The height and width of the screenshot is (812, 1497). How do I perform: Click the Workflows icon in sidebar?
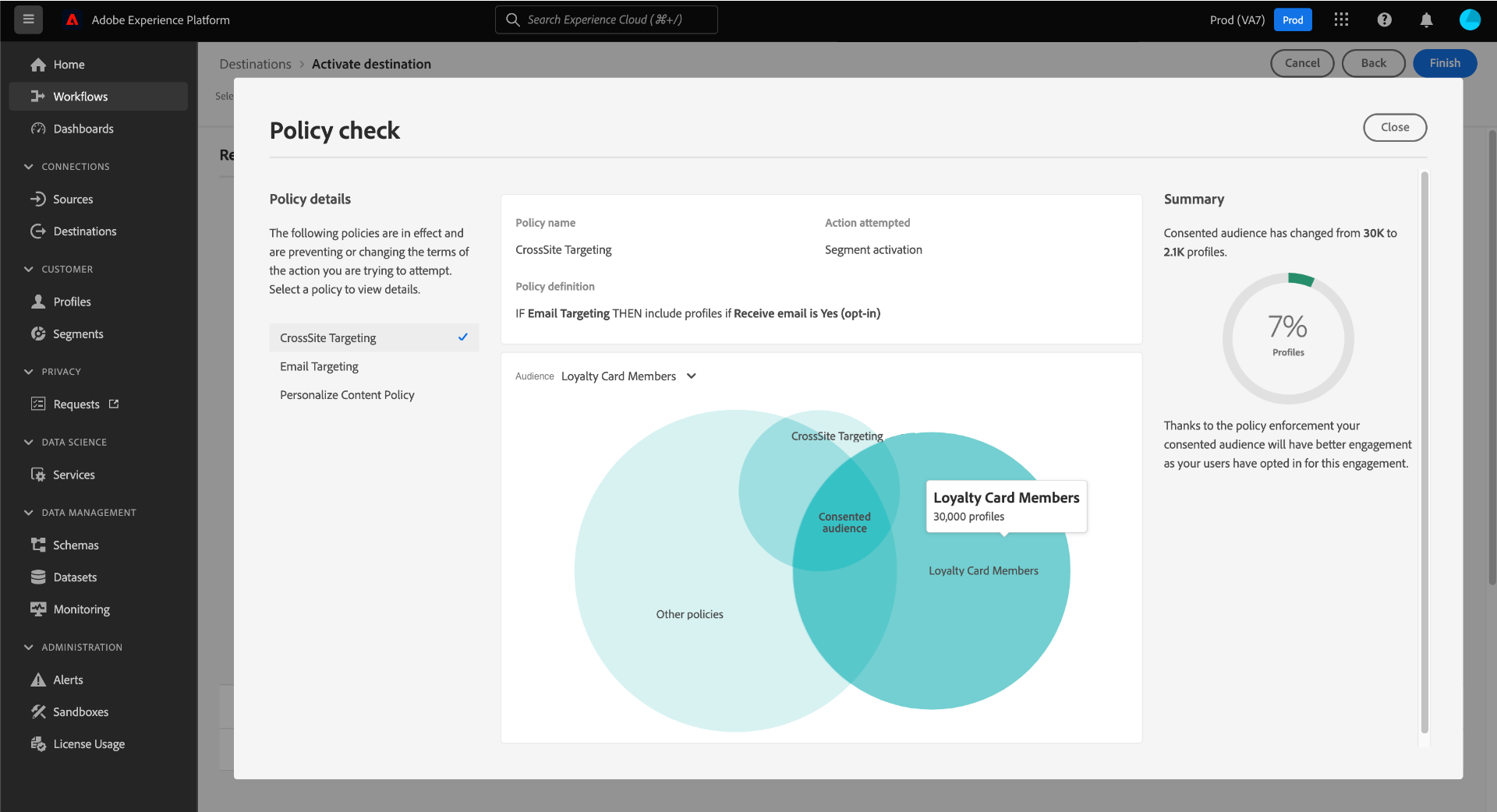(38, 97)
